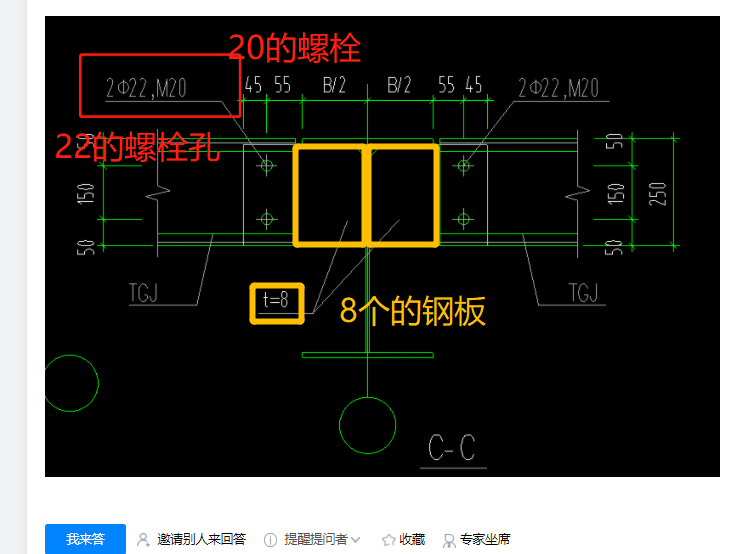Screen dimensions: 737x554
Task: Click the invite person icon
Action: [x=143, y=540]
